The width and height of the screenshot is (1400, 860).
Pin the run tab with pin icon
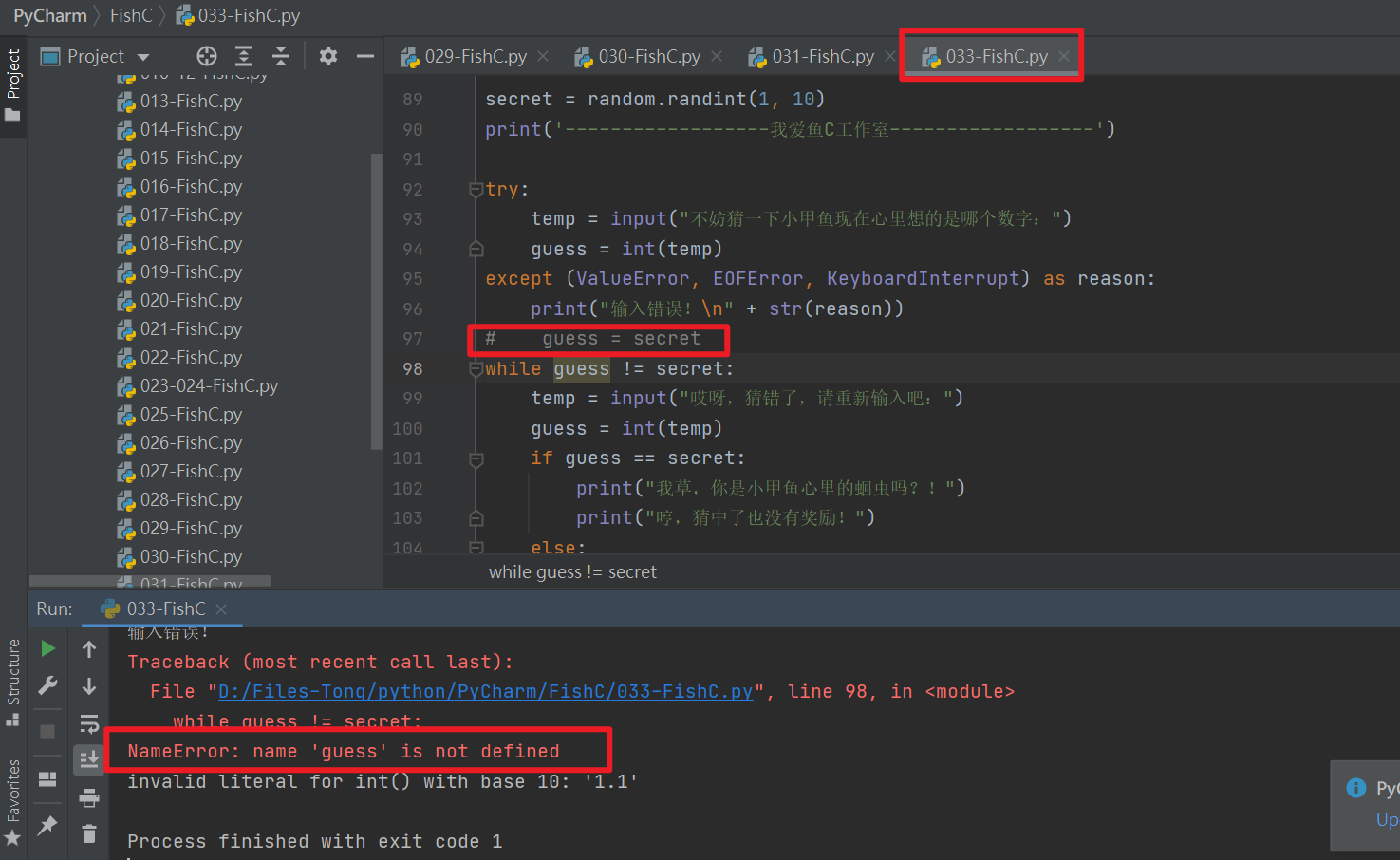point(47,826)
